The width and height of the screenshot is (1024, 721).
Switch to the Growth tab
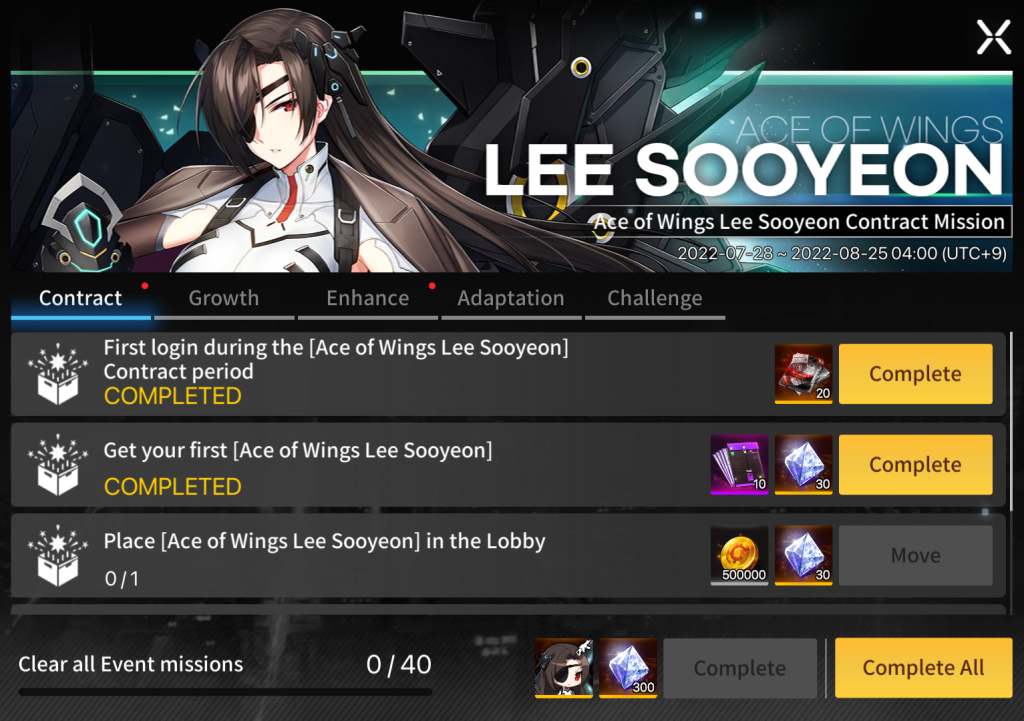[x=224, y=299]
